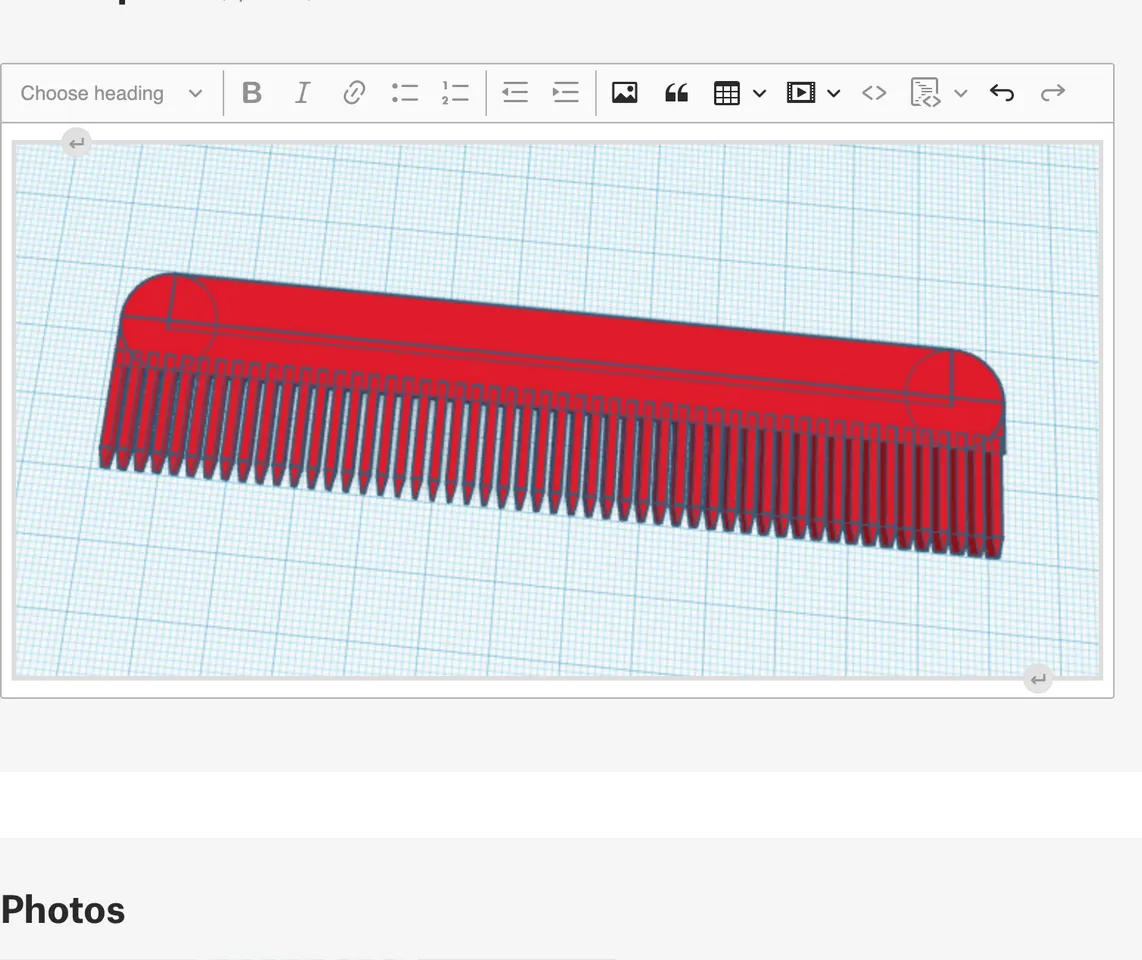Screen dimensions: 1142x960
Task: Click the Photos heading
Action: tap(63, 910)
